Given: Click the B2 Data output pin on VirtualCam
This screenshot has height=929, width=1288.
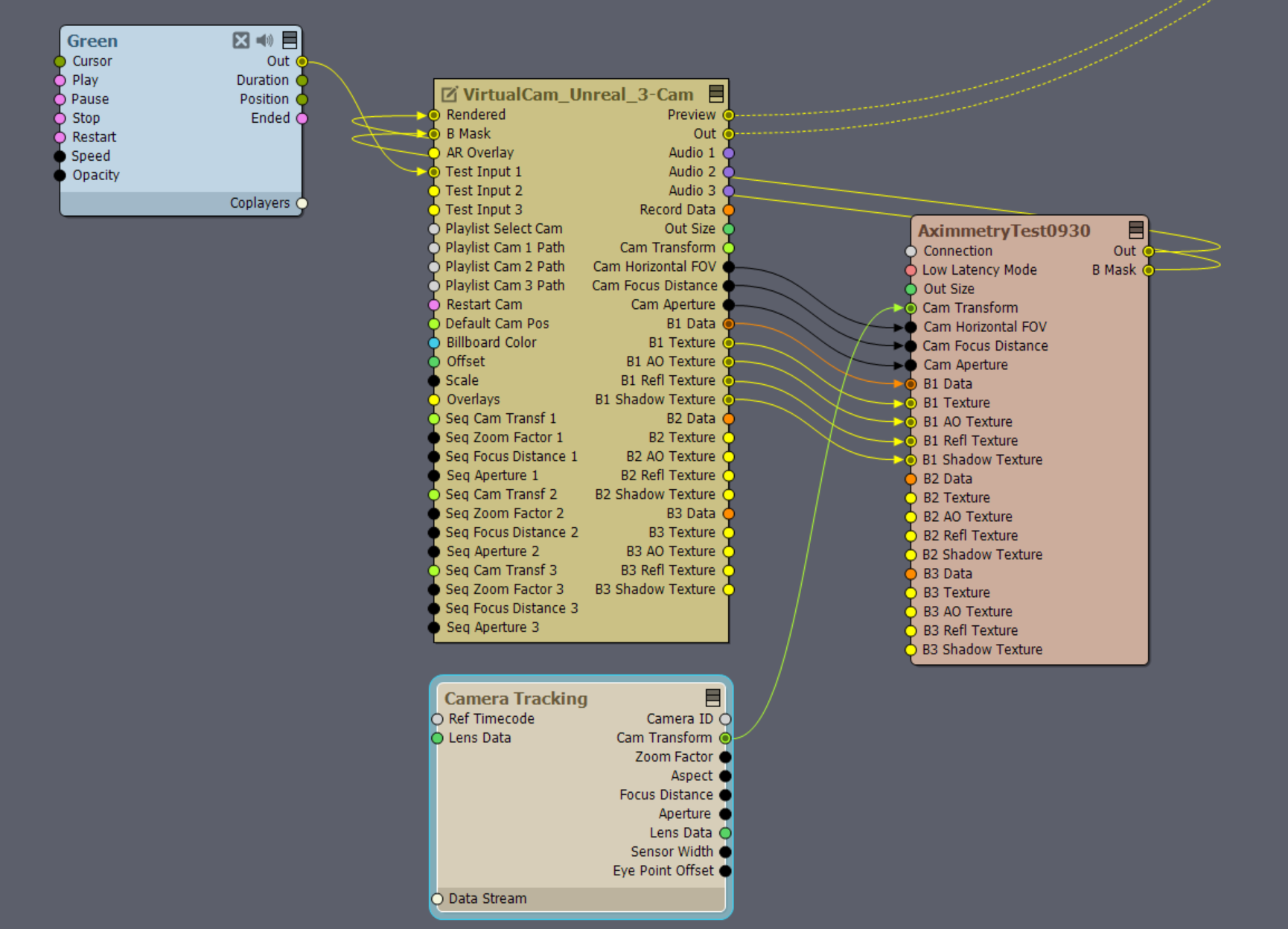Looking at the screenshot, I should [728, 418].
